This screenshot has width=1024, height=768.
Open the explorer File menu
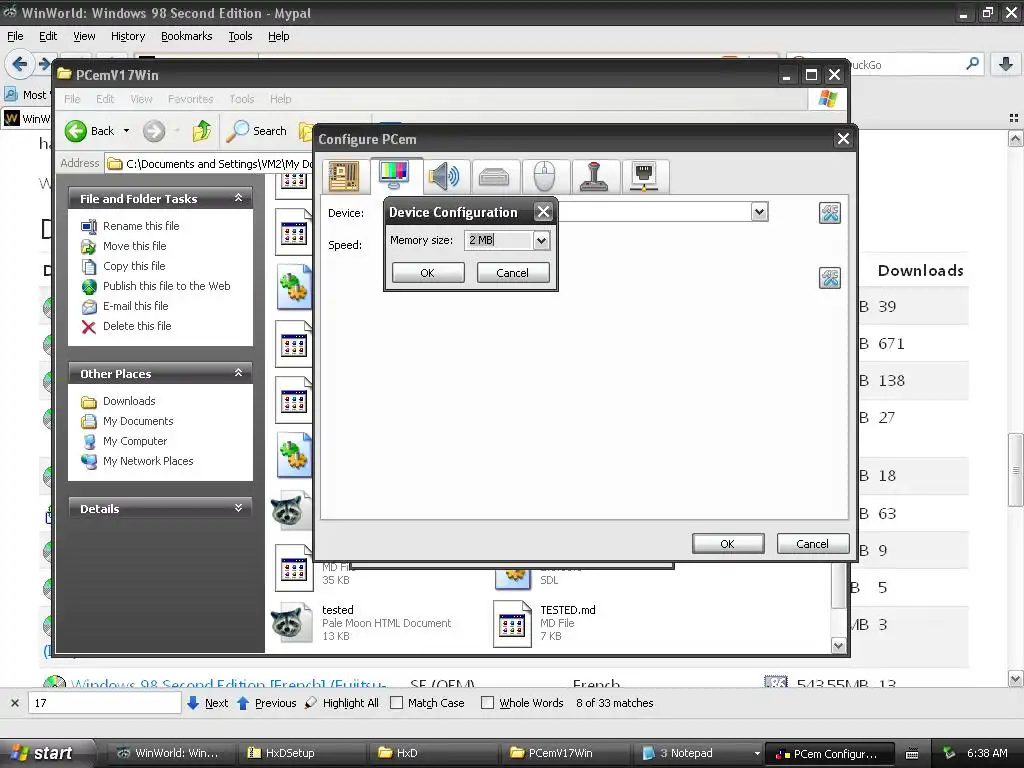click(x=72, y=99)
